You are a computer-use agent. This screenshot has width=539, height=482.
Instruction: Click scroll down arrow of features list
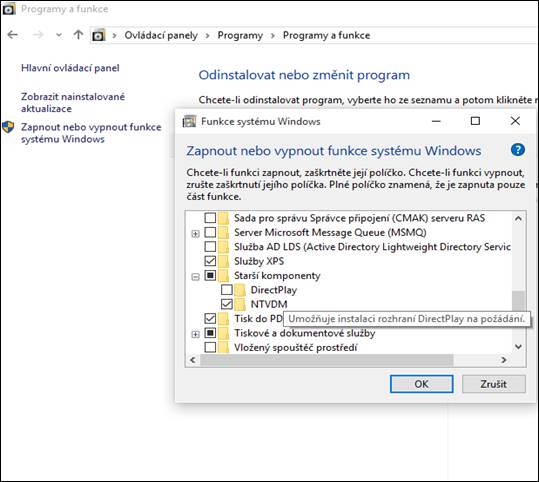coord(518,347)
